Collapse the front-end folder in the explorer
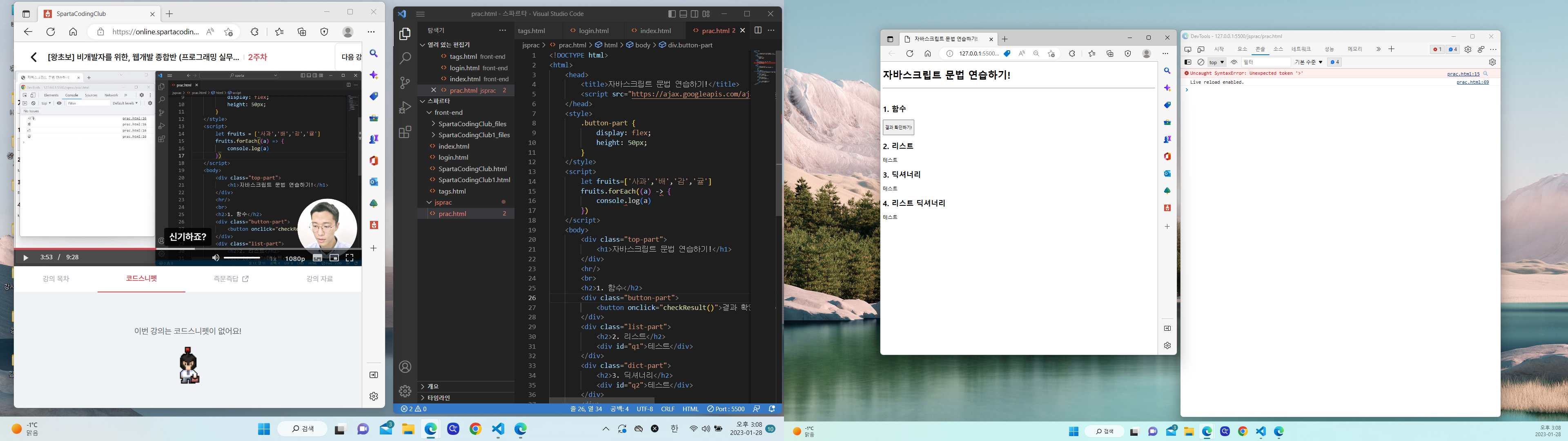This screenshot has width=1568, height=441. 465,113
